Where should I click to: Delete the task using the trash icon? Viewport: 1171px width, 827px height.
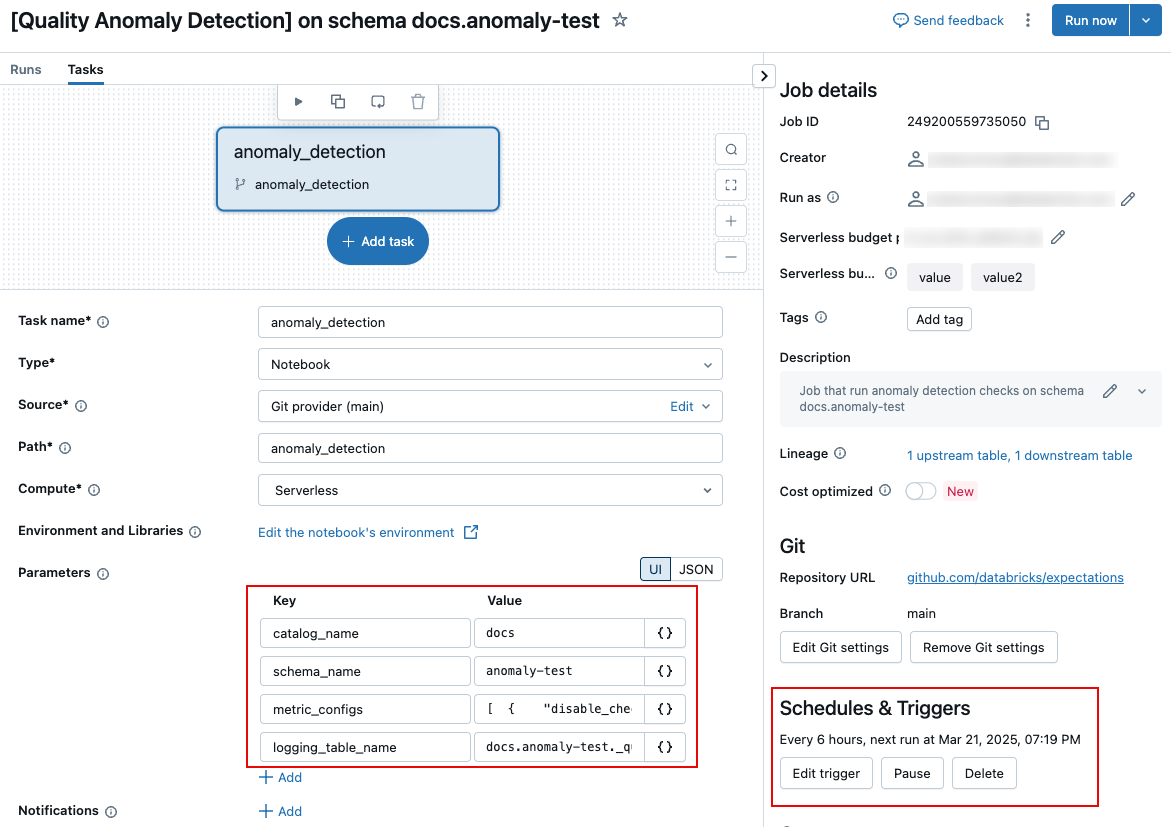416,101
